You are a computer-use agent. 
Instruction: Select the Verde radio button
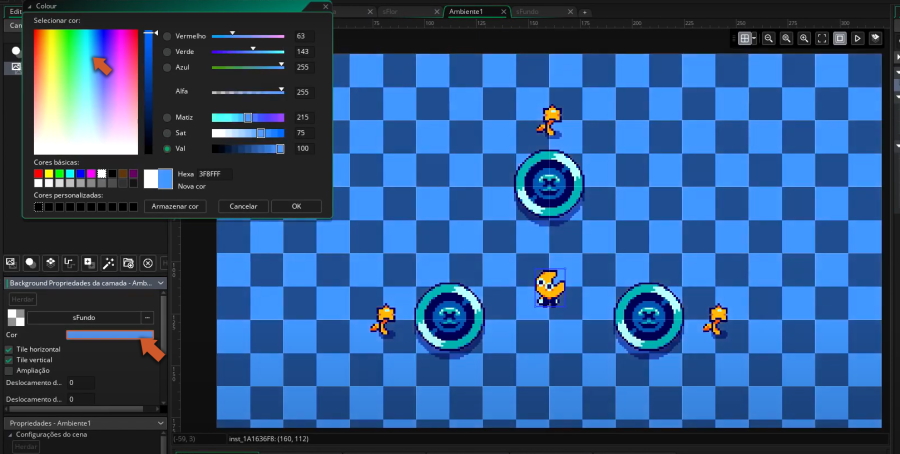[x=167, y=52]
